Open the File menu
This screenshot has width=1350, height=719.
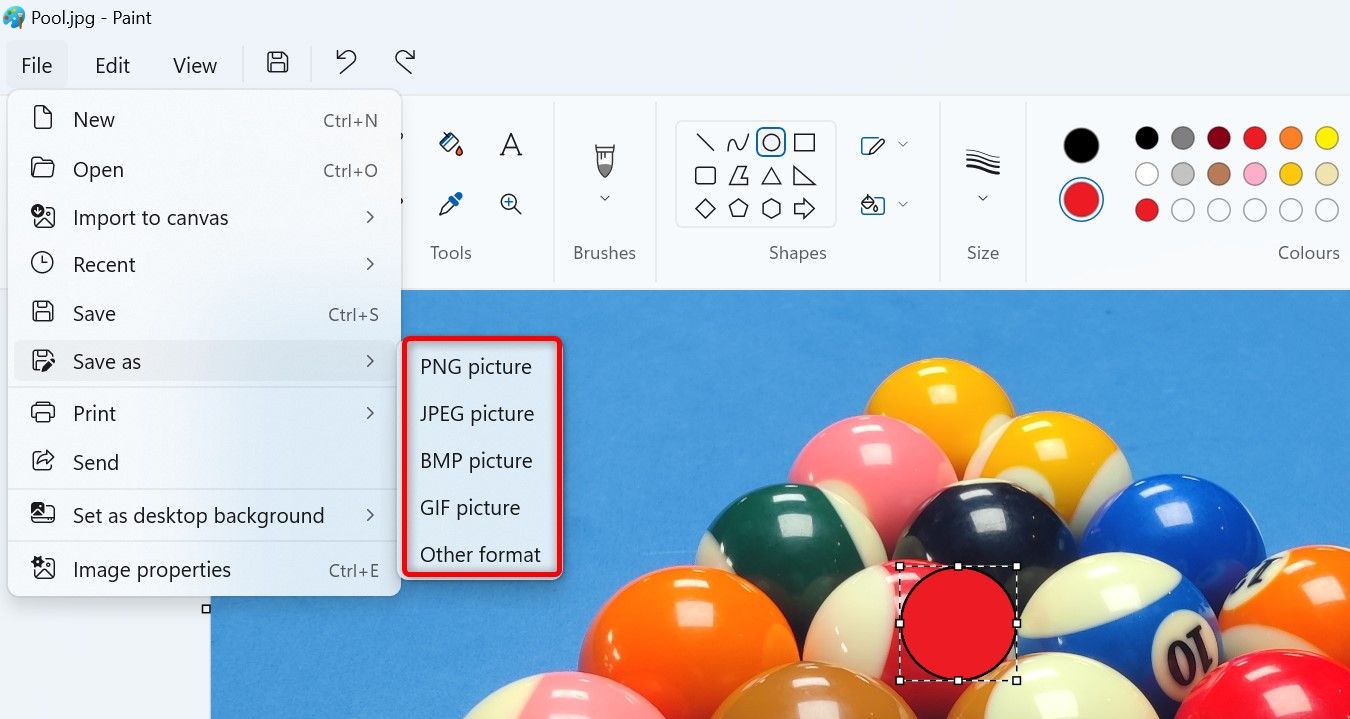37,65
